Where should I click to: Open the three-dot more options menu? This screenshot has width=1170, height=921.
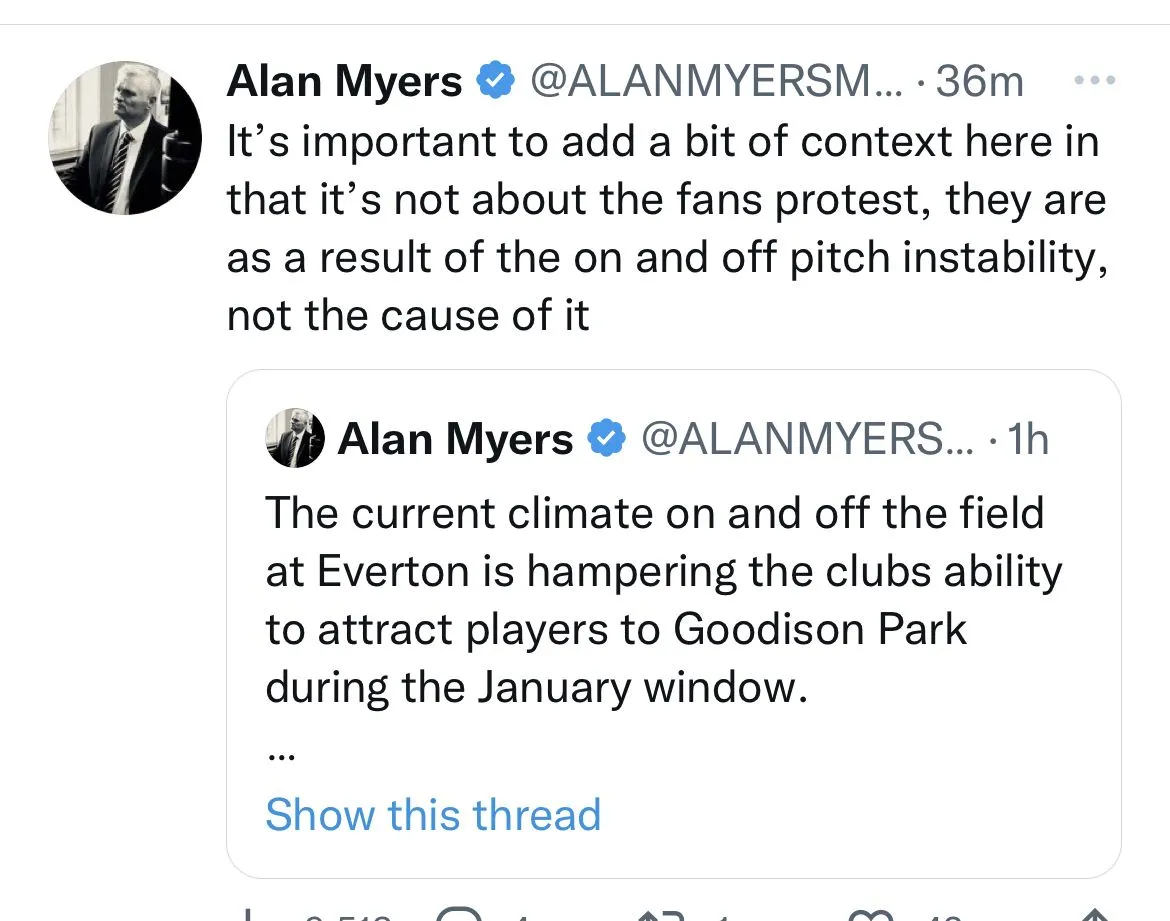1093,80
